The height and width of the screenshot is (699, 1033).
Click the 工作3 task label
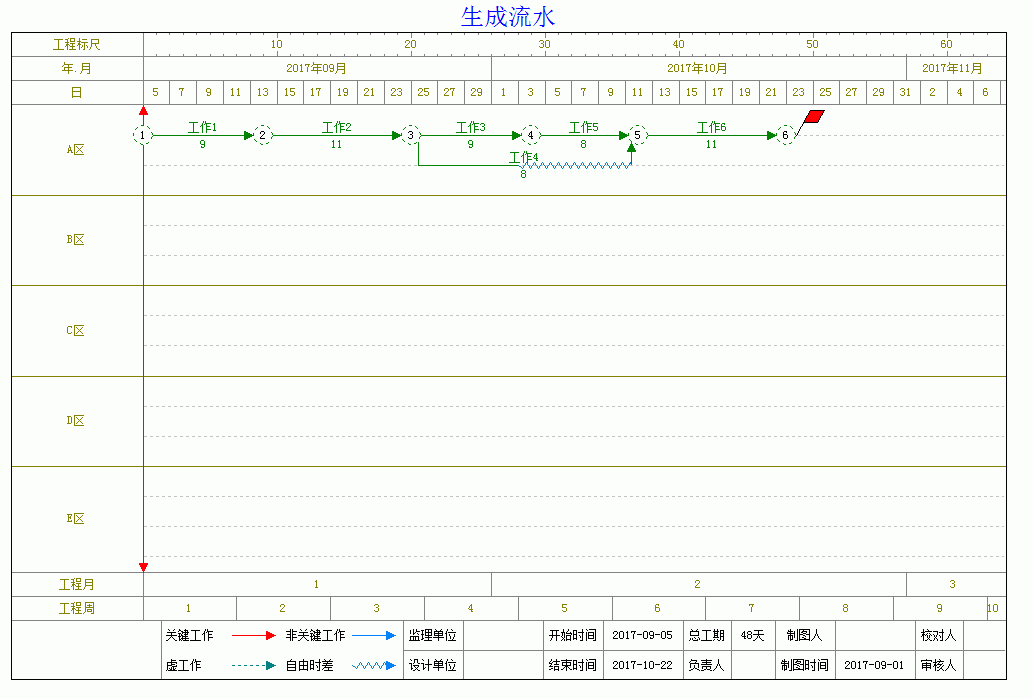point(470,127)
